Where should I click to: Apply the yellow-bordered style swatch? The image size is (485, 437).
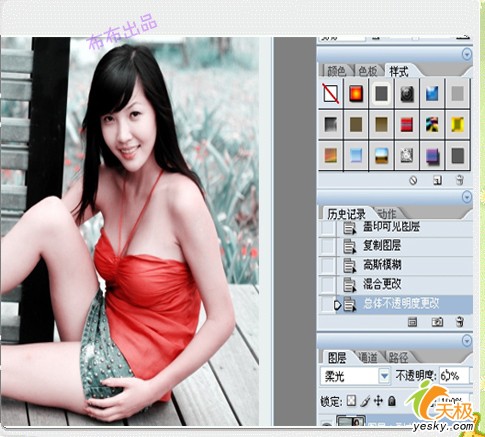458,124
